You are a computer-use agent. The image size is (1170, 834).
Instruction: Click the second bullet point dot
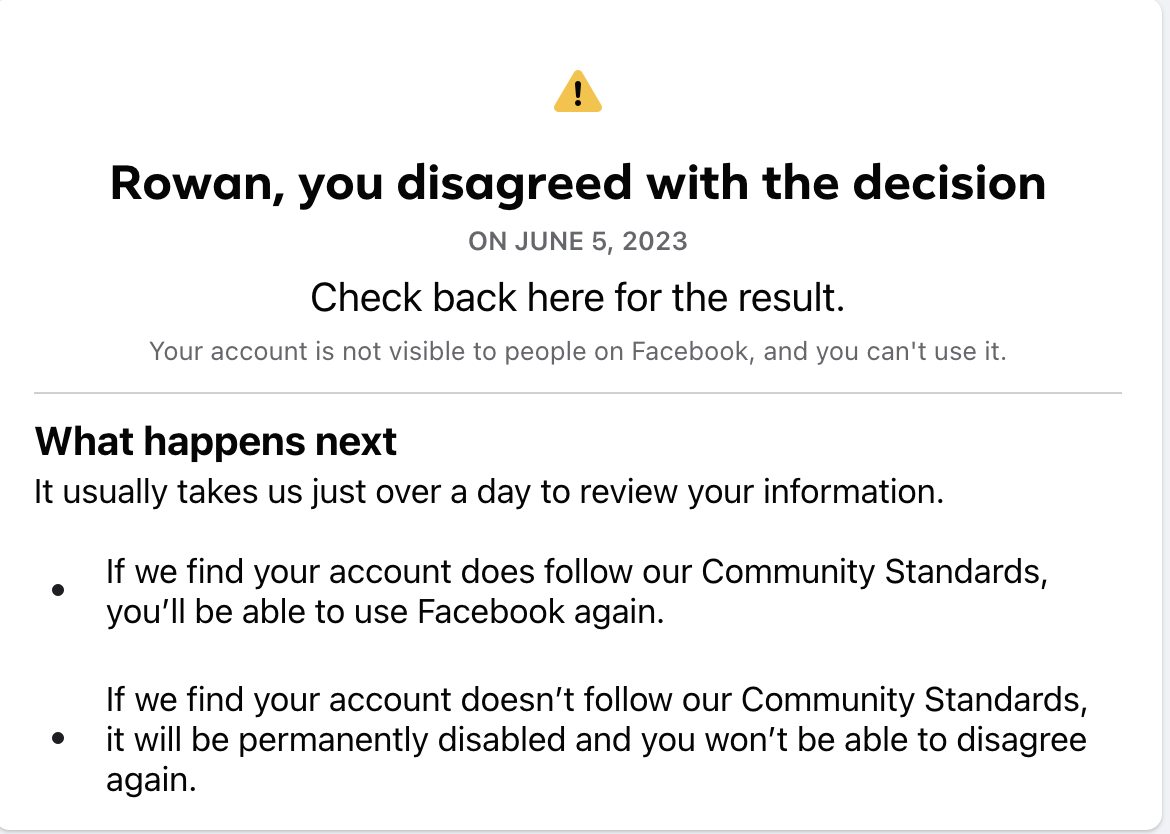[58, 739]
